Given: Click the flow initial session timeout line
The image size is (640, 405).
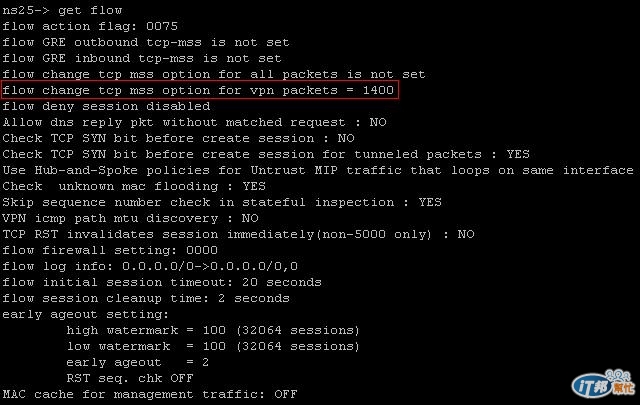Looking at the screenshot, I should click(x=162, y=283).
